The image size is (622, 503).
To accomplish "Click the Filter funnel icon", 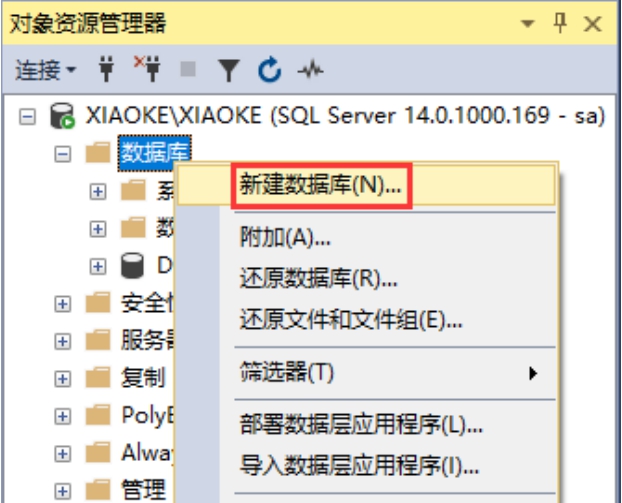I will (x=229, y=71).
